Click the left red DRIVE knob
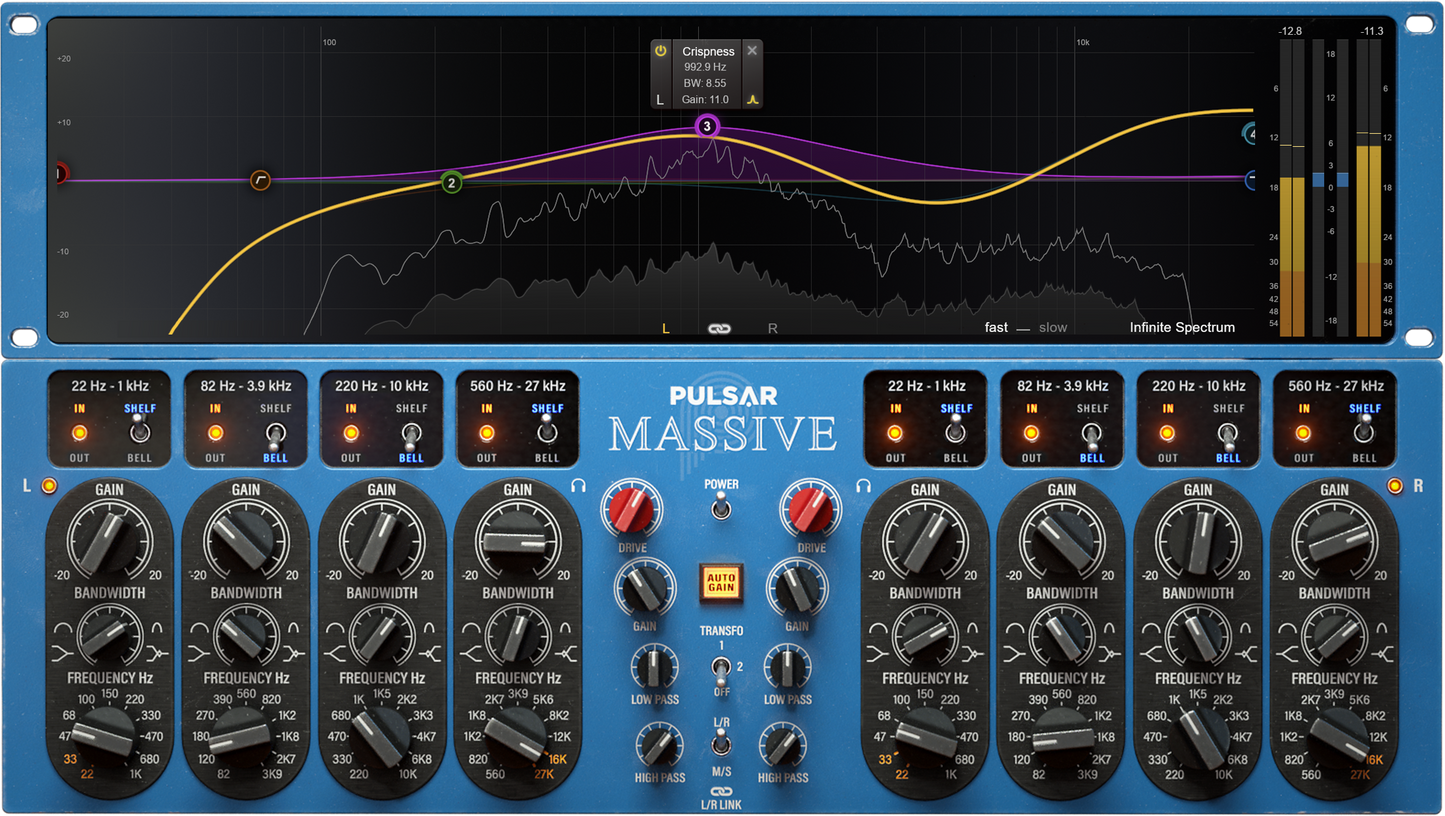 pyautogui.click(x=632, y=509)
